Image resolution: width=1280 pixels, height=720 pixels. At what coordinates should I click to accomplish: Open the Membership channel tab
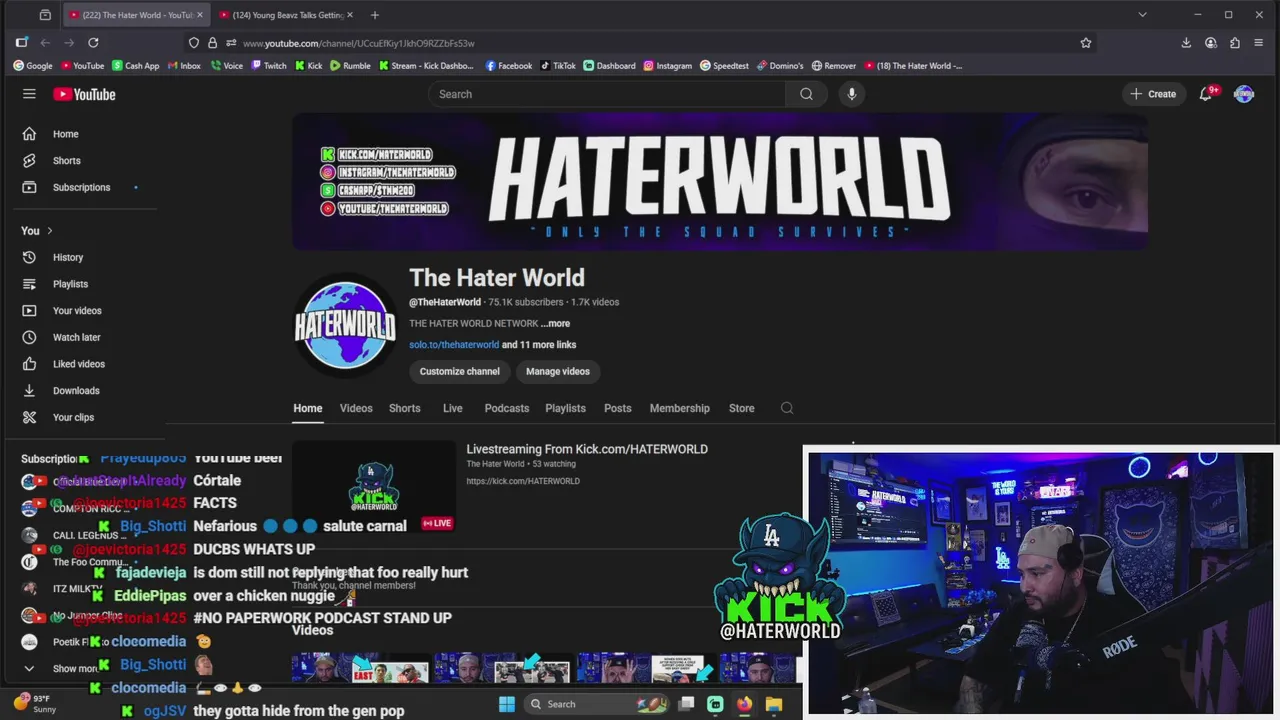[x=679, y=408]
